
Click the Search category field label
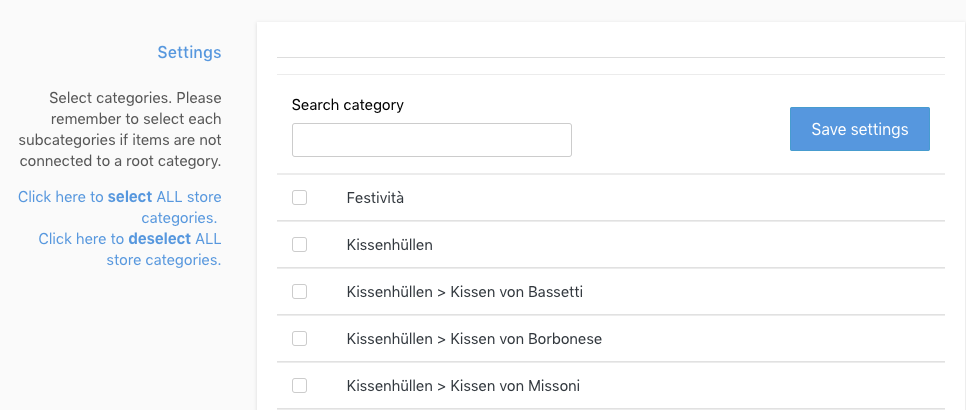[347, 105]
